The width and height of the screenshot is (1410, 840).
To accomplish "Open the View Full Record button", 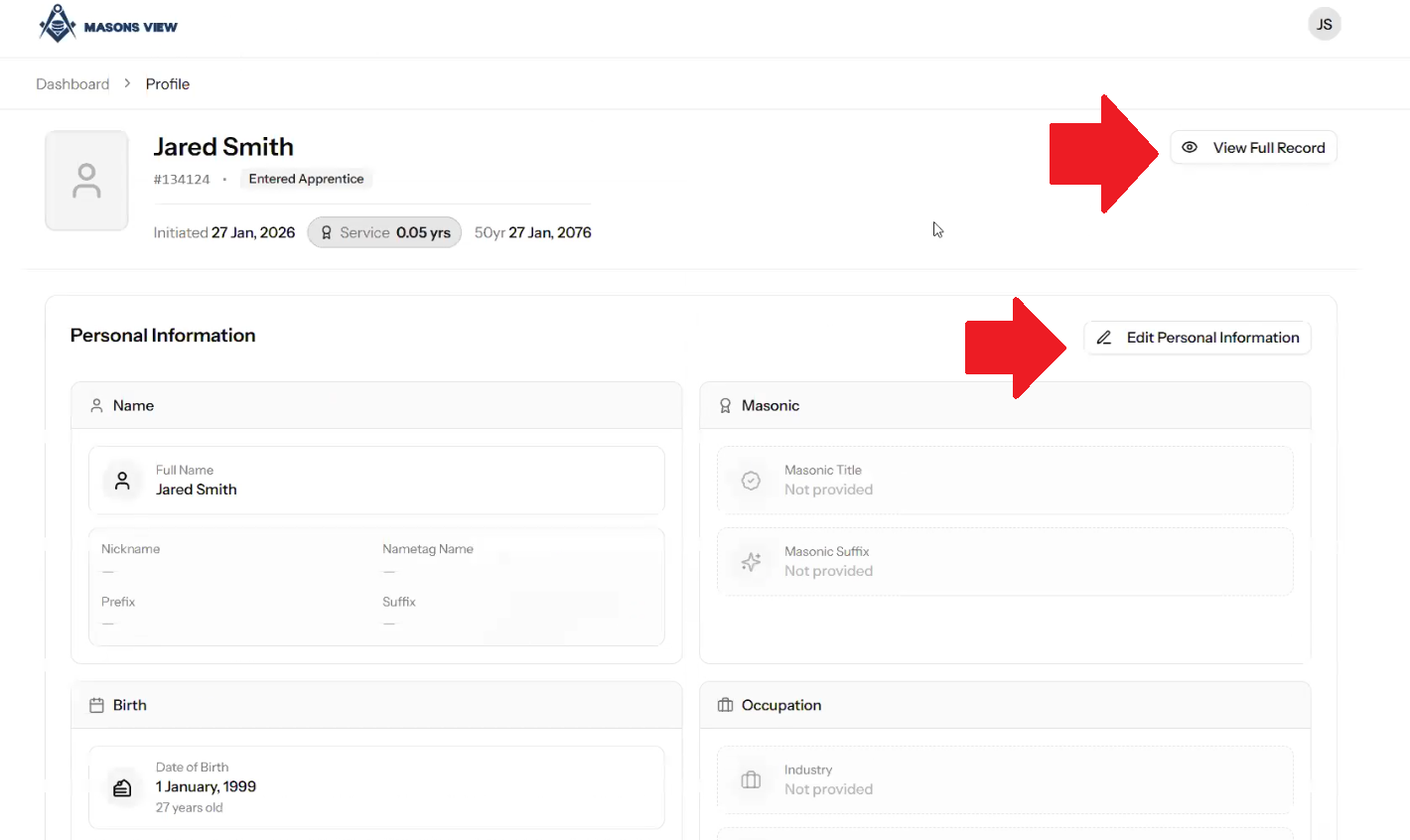I will point(1254,147).
